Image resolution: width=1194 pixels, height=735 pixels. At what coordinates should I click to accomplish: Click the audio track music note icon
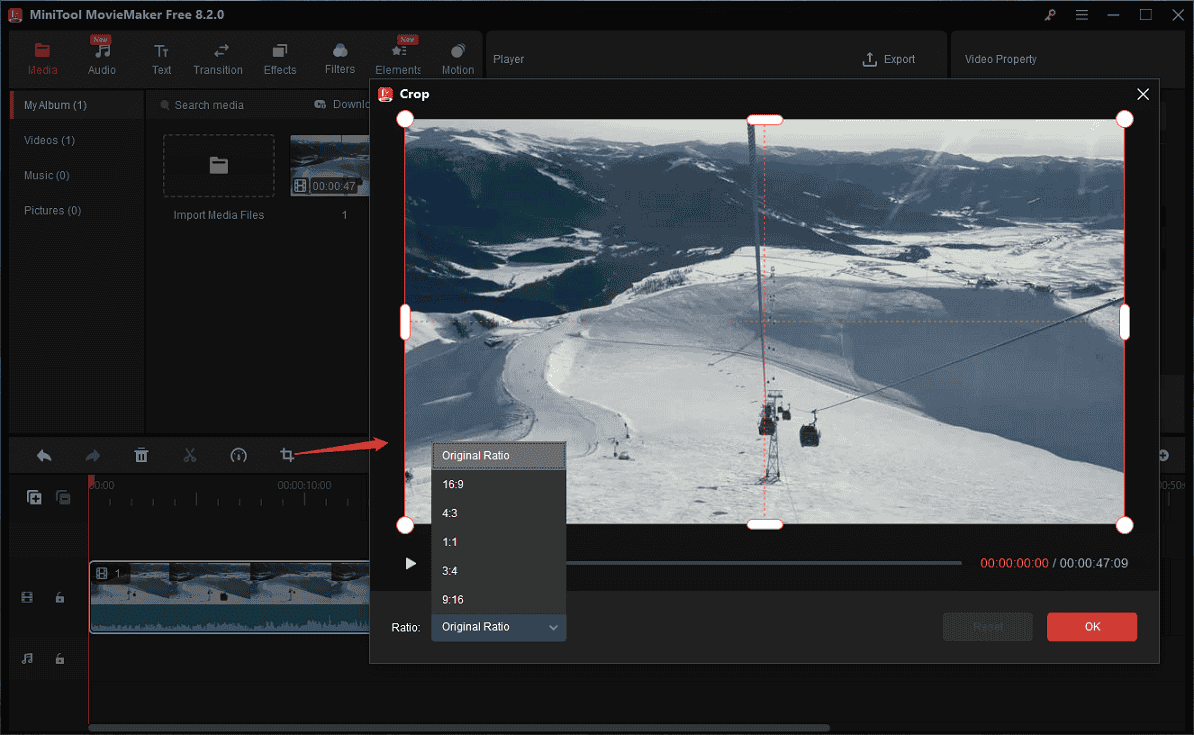pos(27,659)
